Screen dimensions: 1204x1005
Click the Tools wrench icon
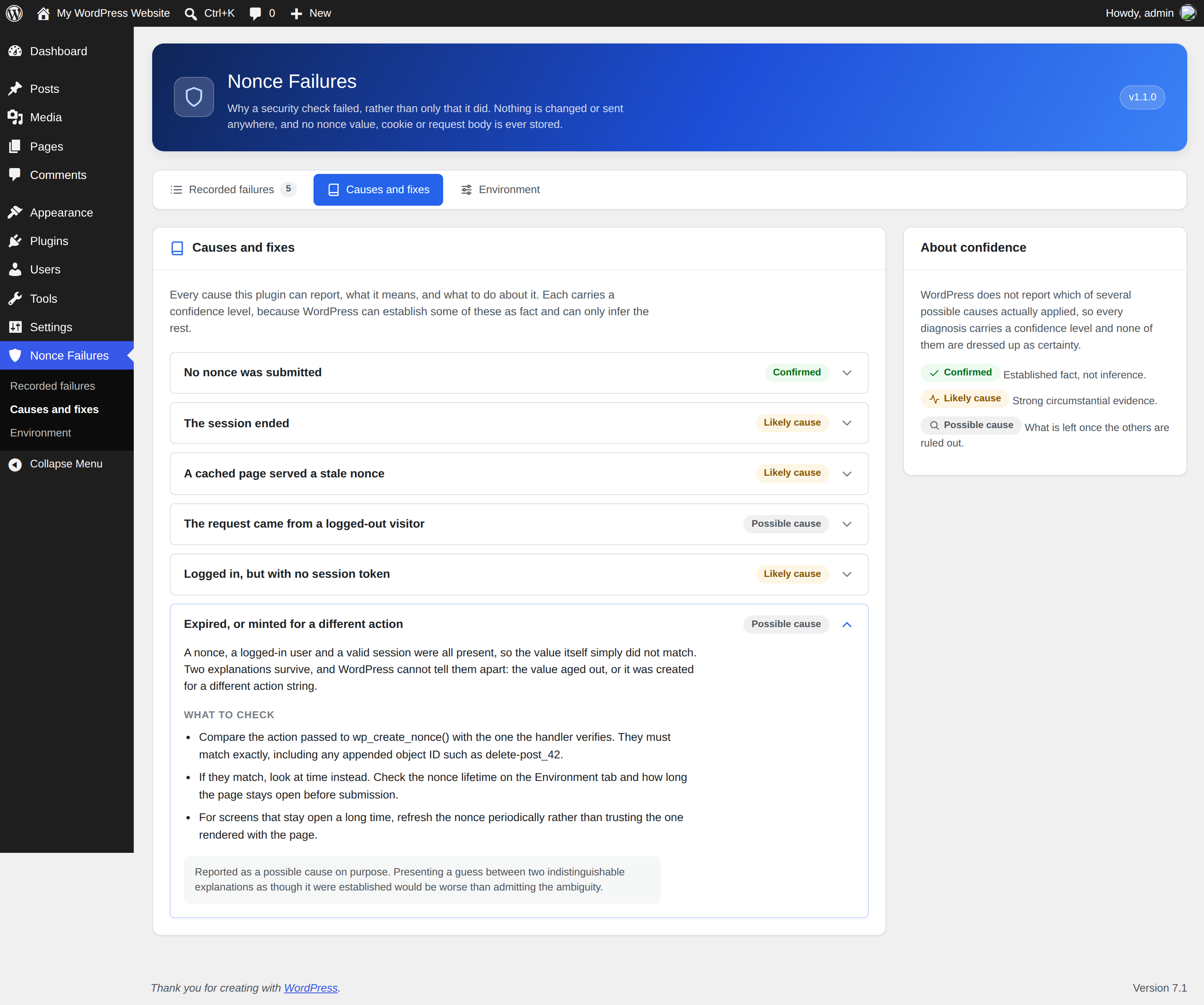tap(15, 298)
